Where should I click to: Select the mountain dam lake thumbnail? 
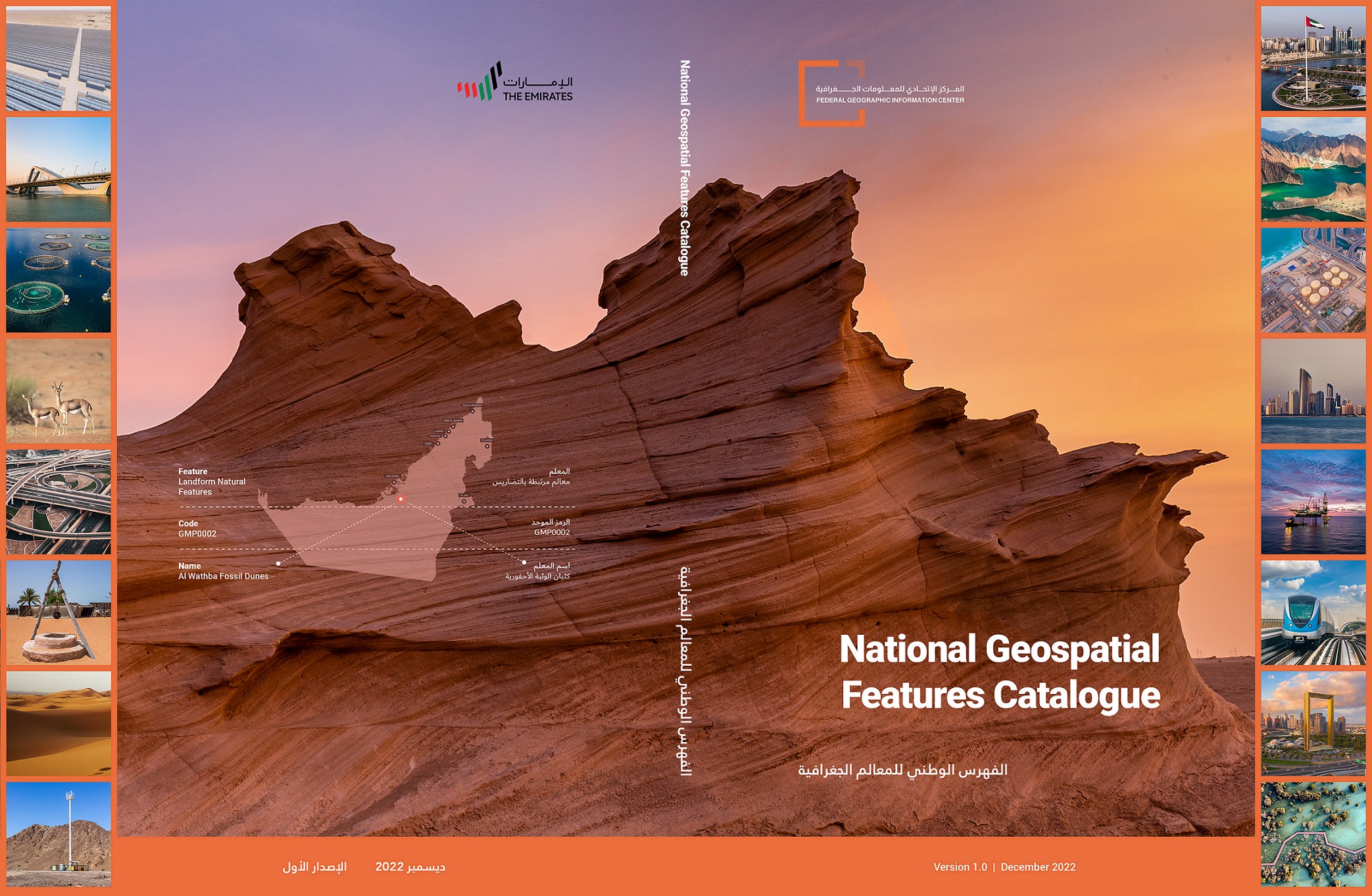1313,169
